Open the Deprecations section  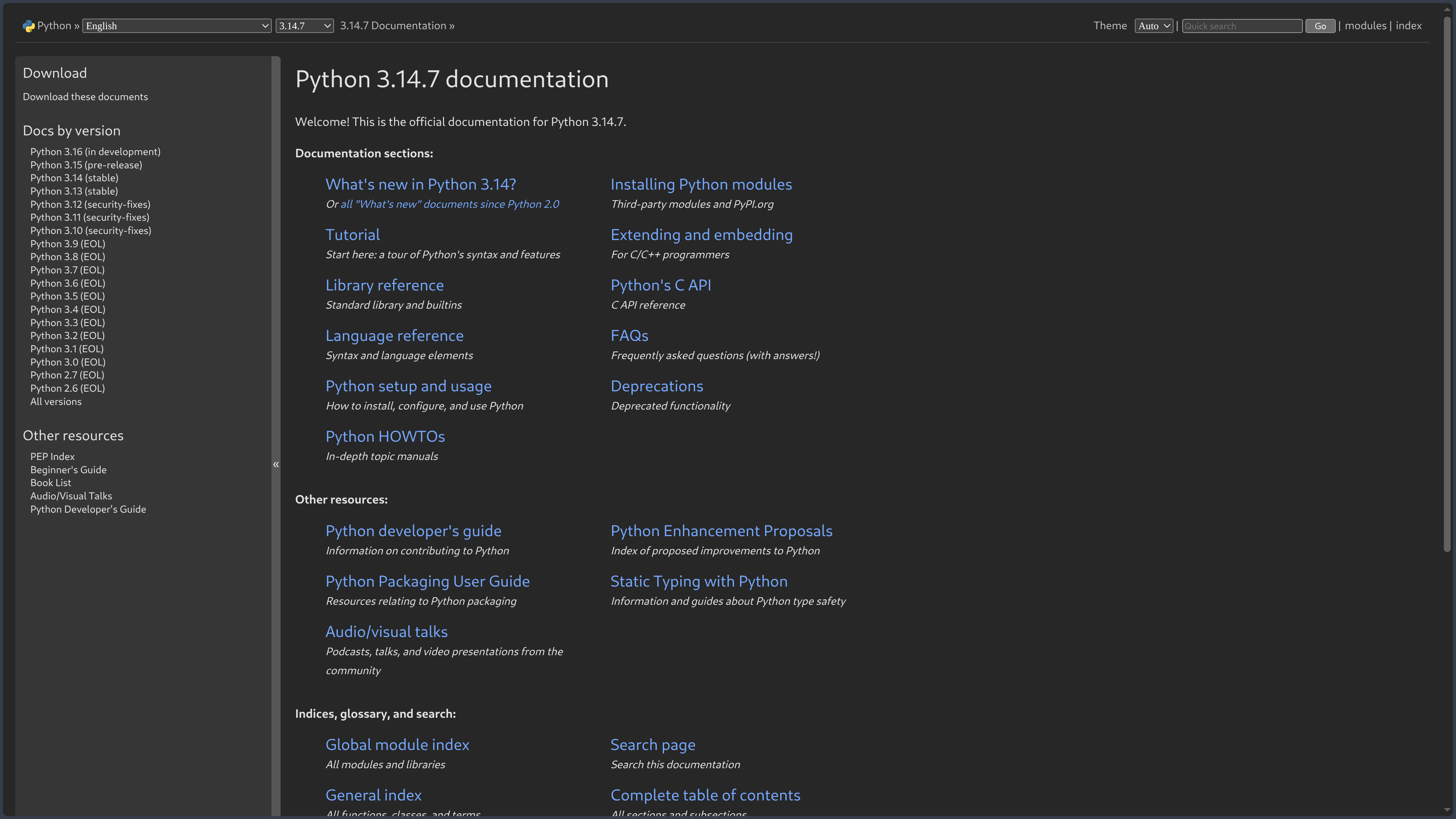click(657, 386)
